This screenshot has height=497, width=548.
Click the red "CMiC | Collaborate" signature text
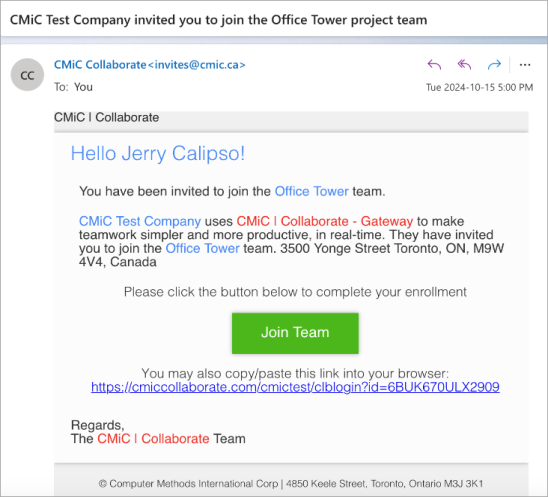tap(153, 439)
